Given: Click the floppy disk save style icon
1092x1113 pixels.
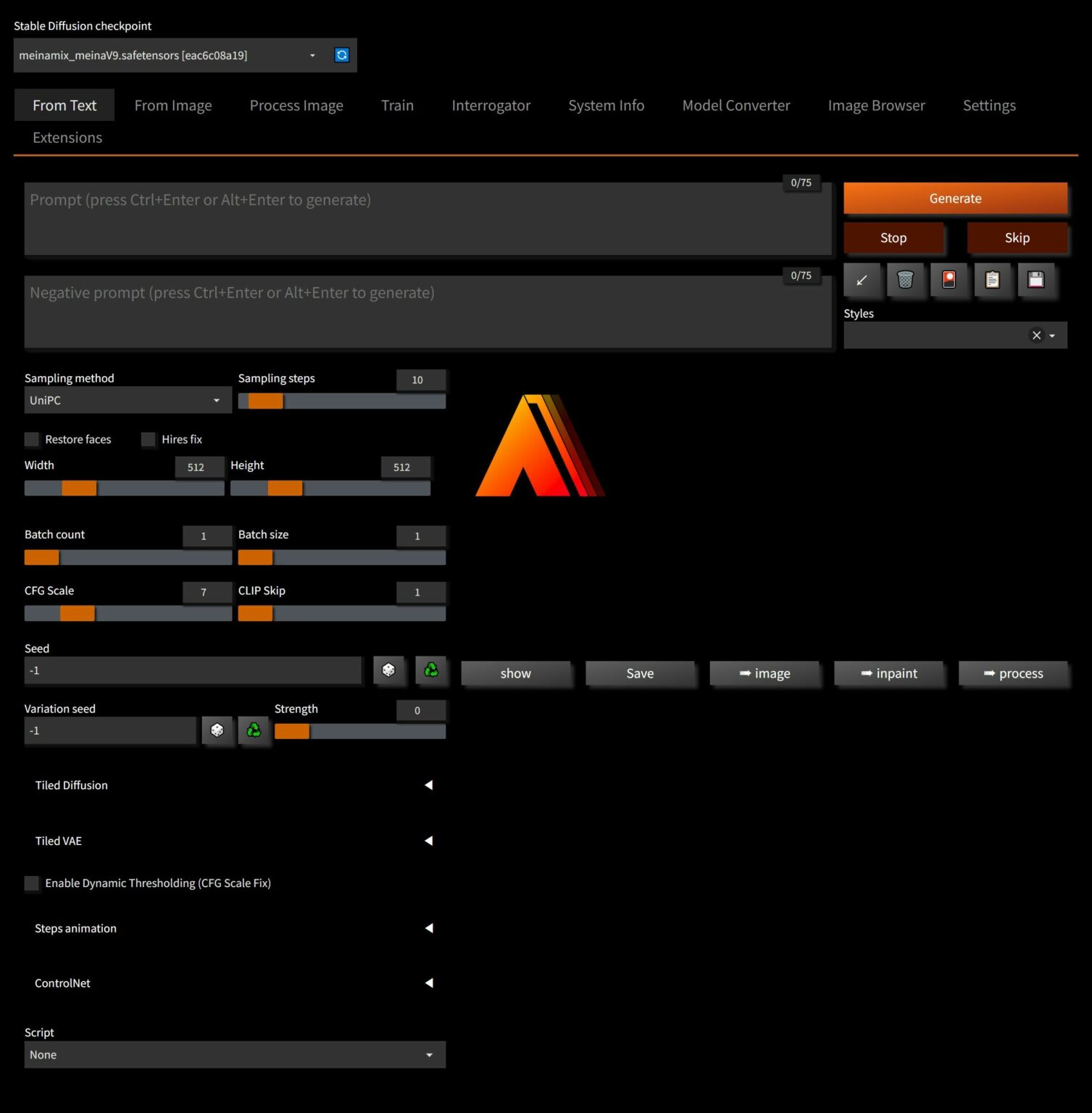Looking at the screenshot, I should tap(1035, 280).
